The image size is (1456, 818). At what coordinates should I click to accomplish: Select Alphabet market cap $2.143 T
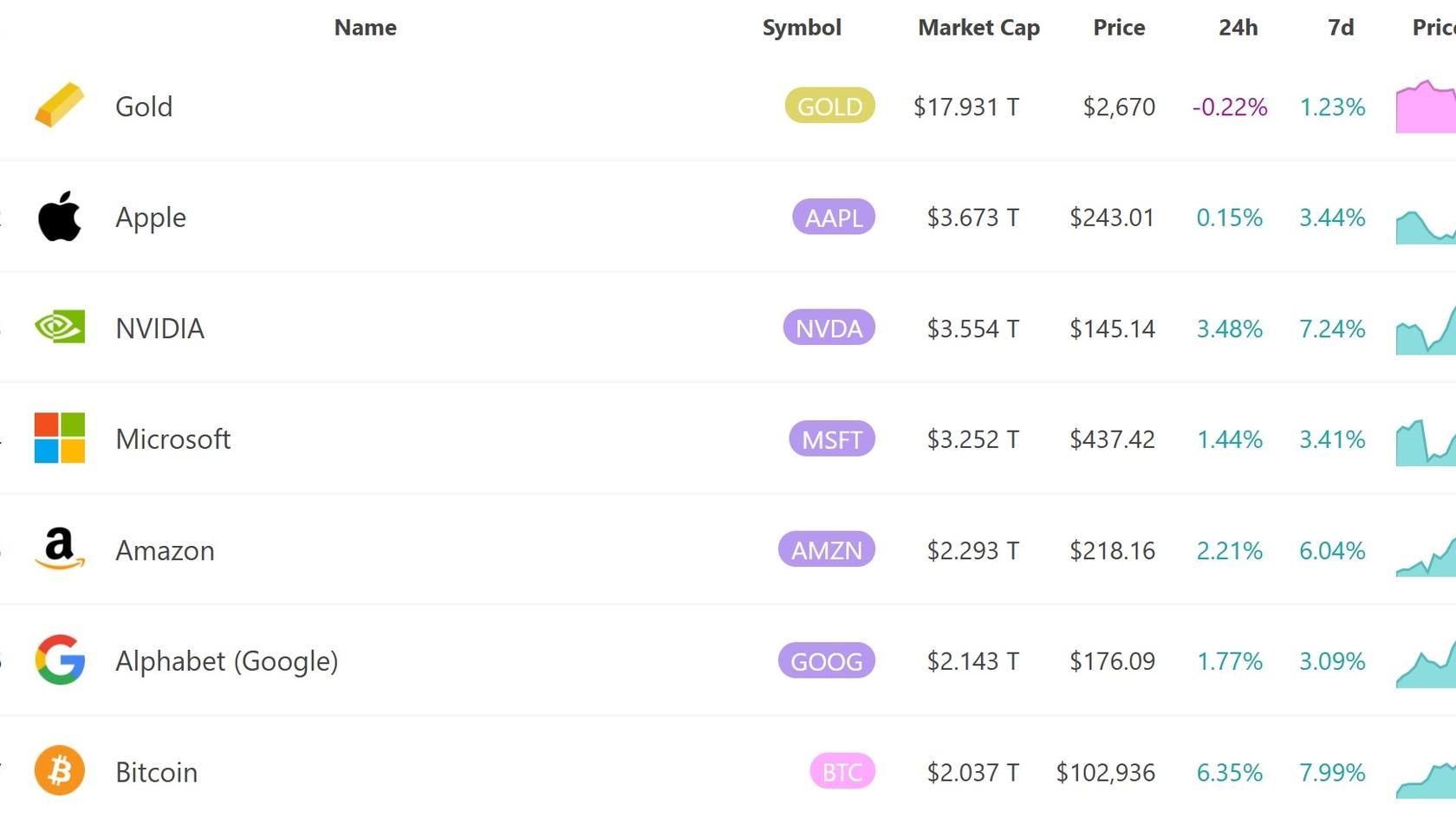click(973, 661)
